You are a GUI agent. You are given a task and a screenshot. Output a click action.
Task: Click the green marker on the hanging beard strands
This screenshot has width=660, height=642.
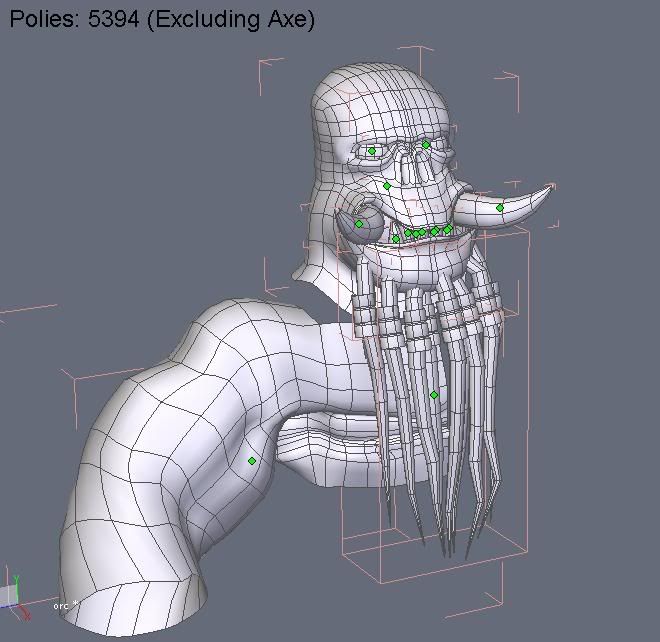(x=434, y=395)
